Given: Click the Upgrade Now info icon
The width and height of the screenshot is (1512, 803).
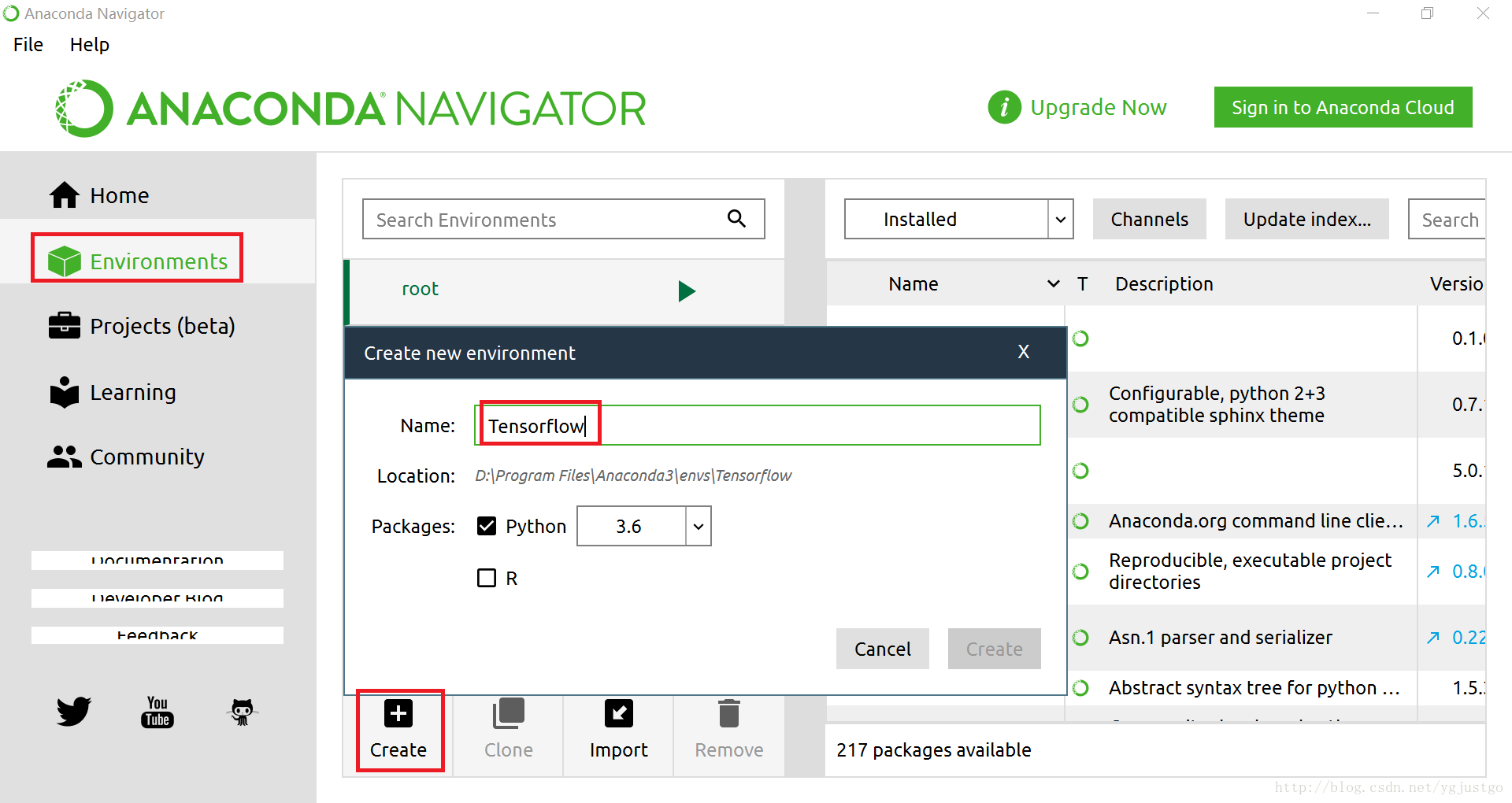Looking at the screenshot, I should coord(1004,107).
